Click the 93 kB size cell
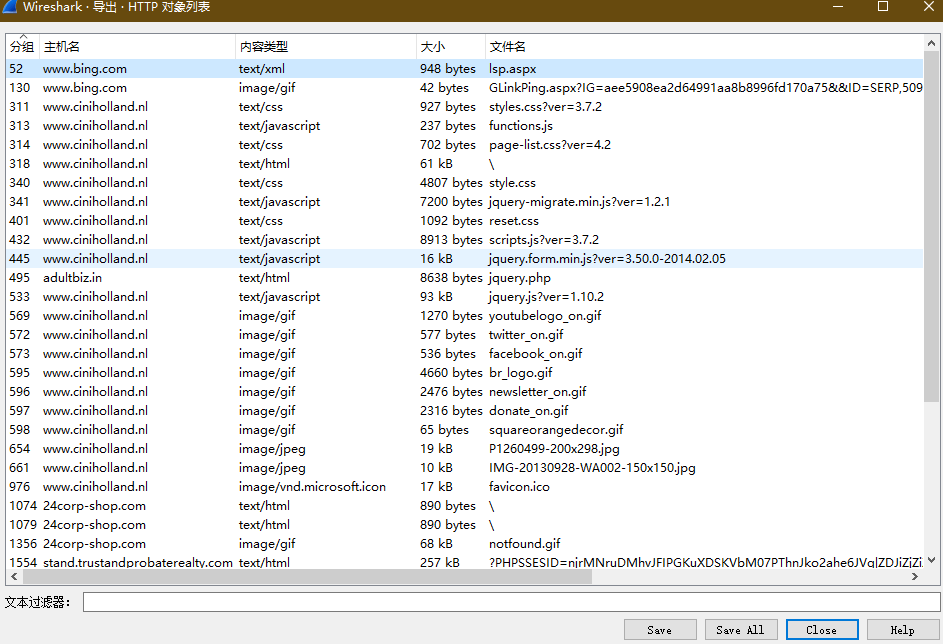 point(437,296)
